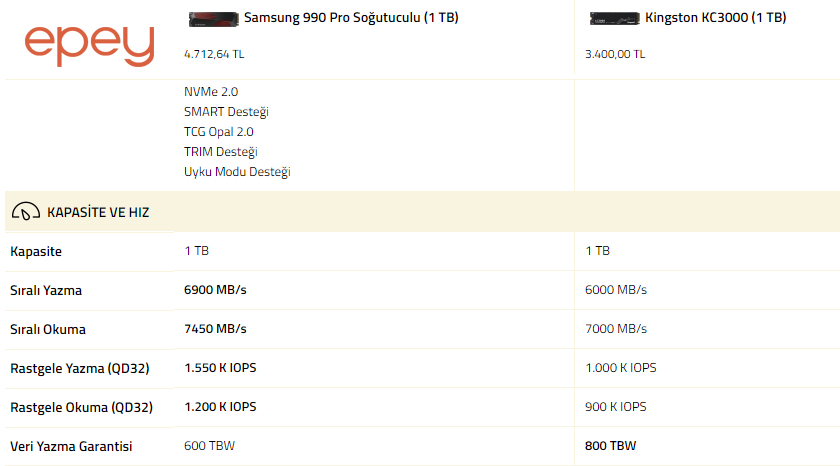Click the TRIM Desteği feature

click(221, 152)
